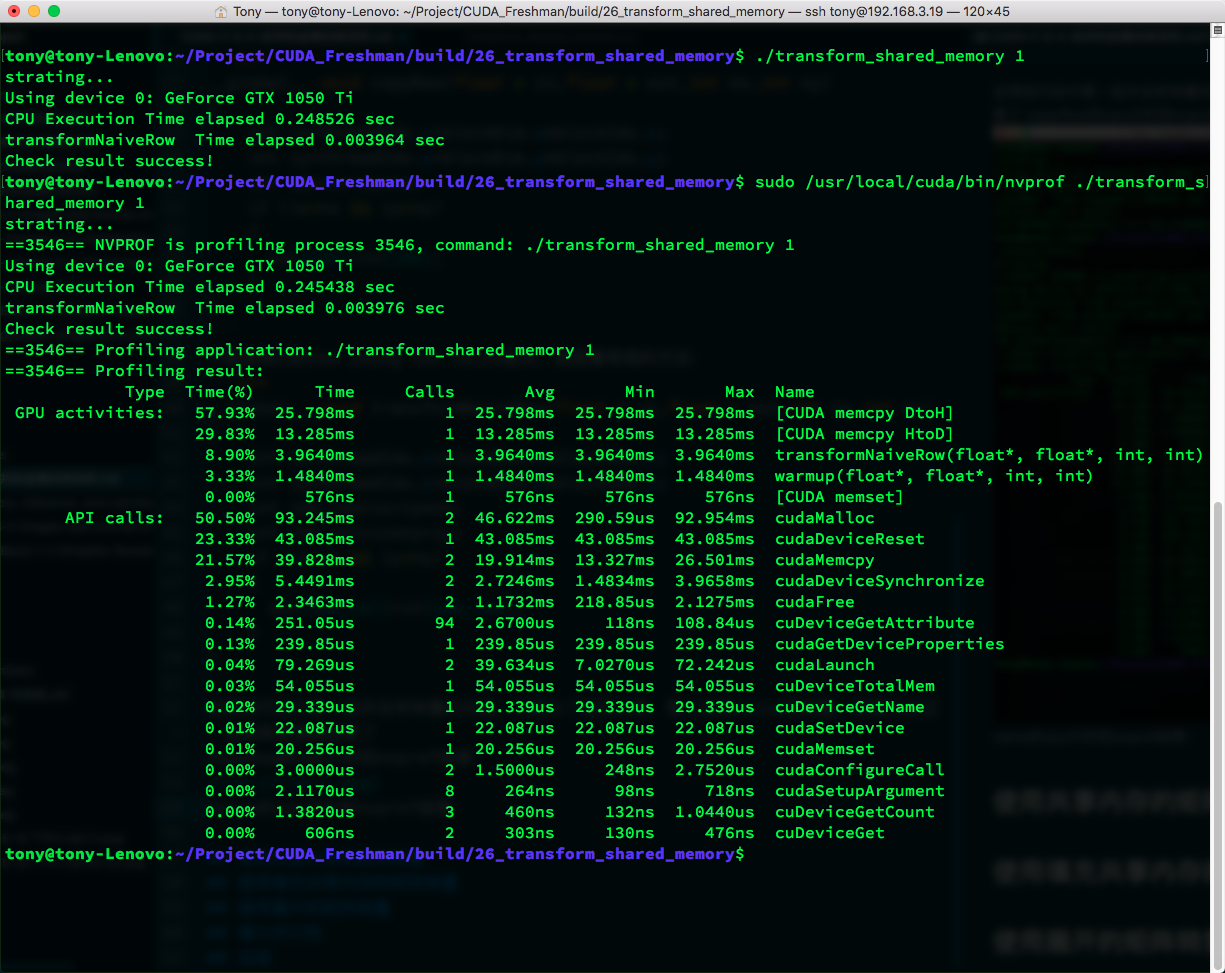1225x973 pixels.
Task: Click the 'Calls' column header
Action: [429, 392]
